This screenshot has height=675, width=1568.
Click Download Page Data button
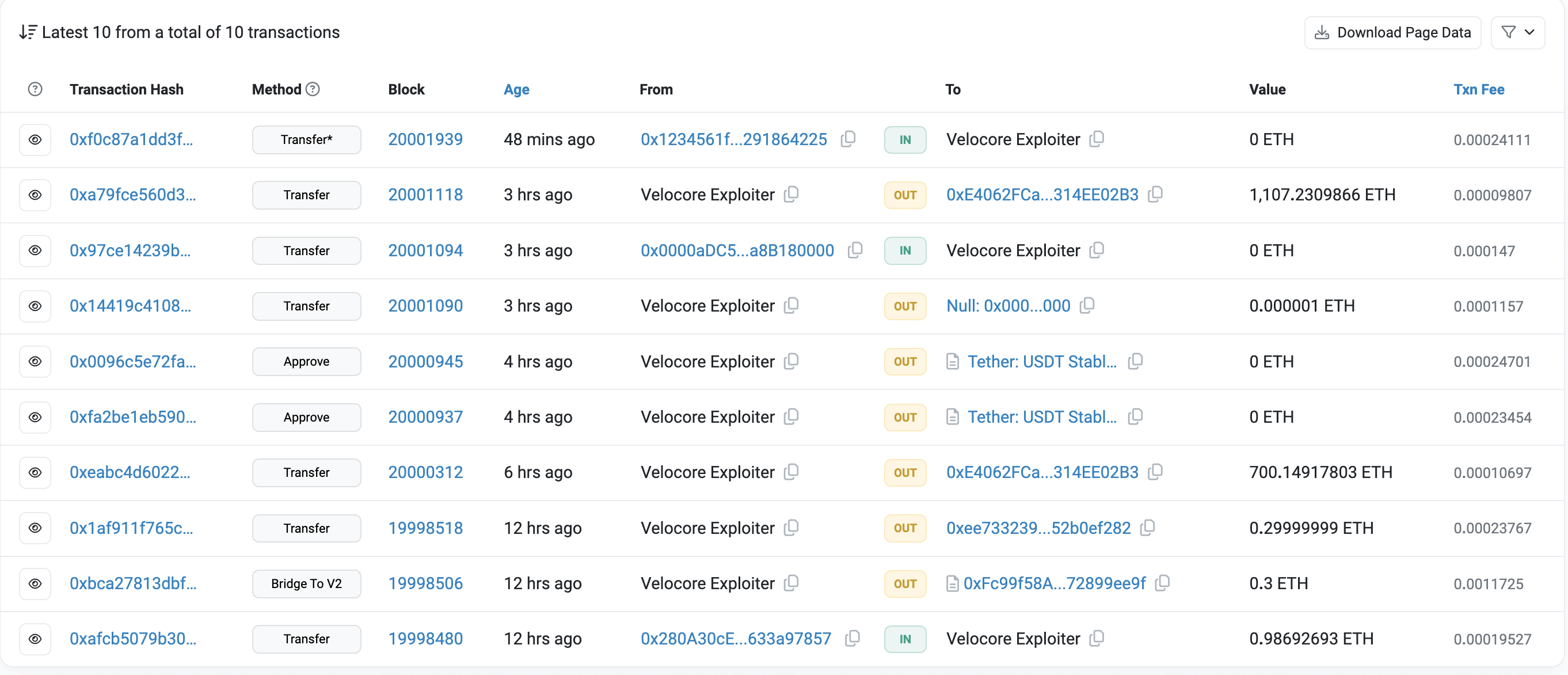coord(1392,32)
